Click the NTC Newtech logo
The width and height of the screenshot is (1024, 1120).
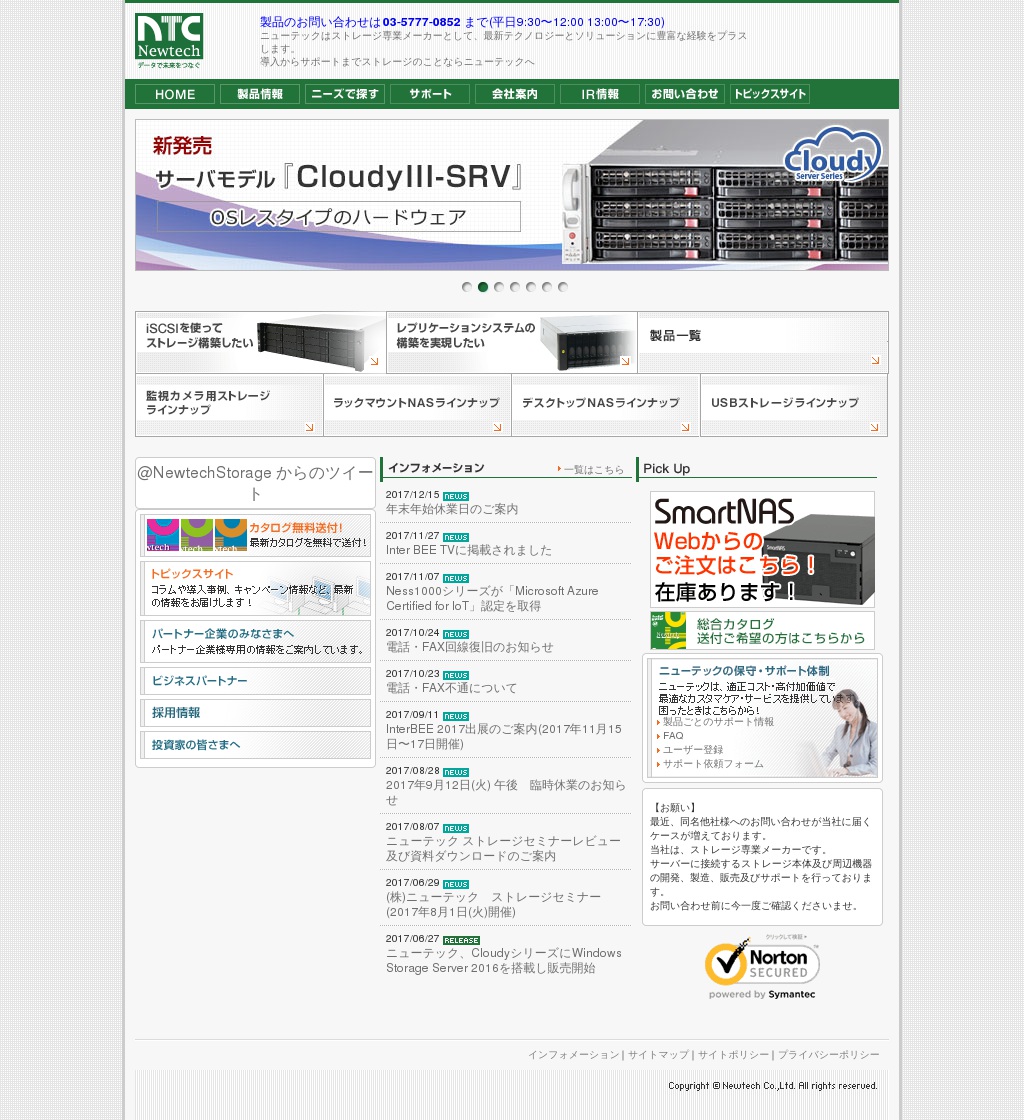tap(169, 41)
